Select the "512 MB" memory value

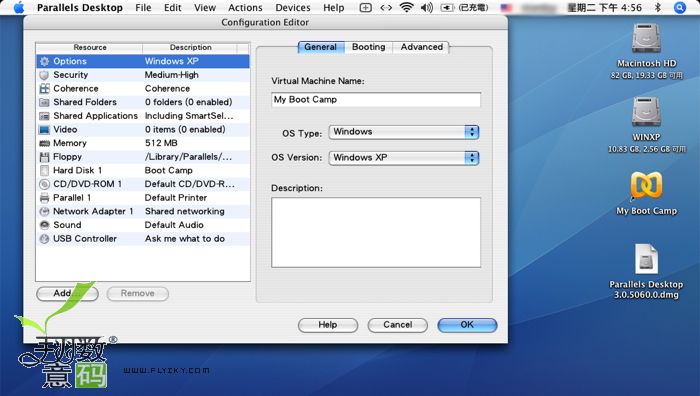tap(161, 143)
